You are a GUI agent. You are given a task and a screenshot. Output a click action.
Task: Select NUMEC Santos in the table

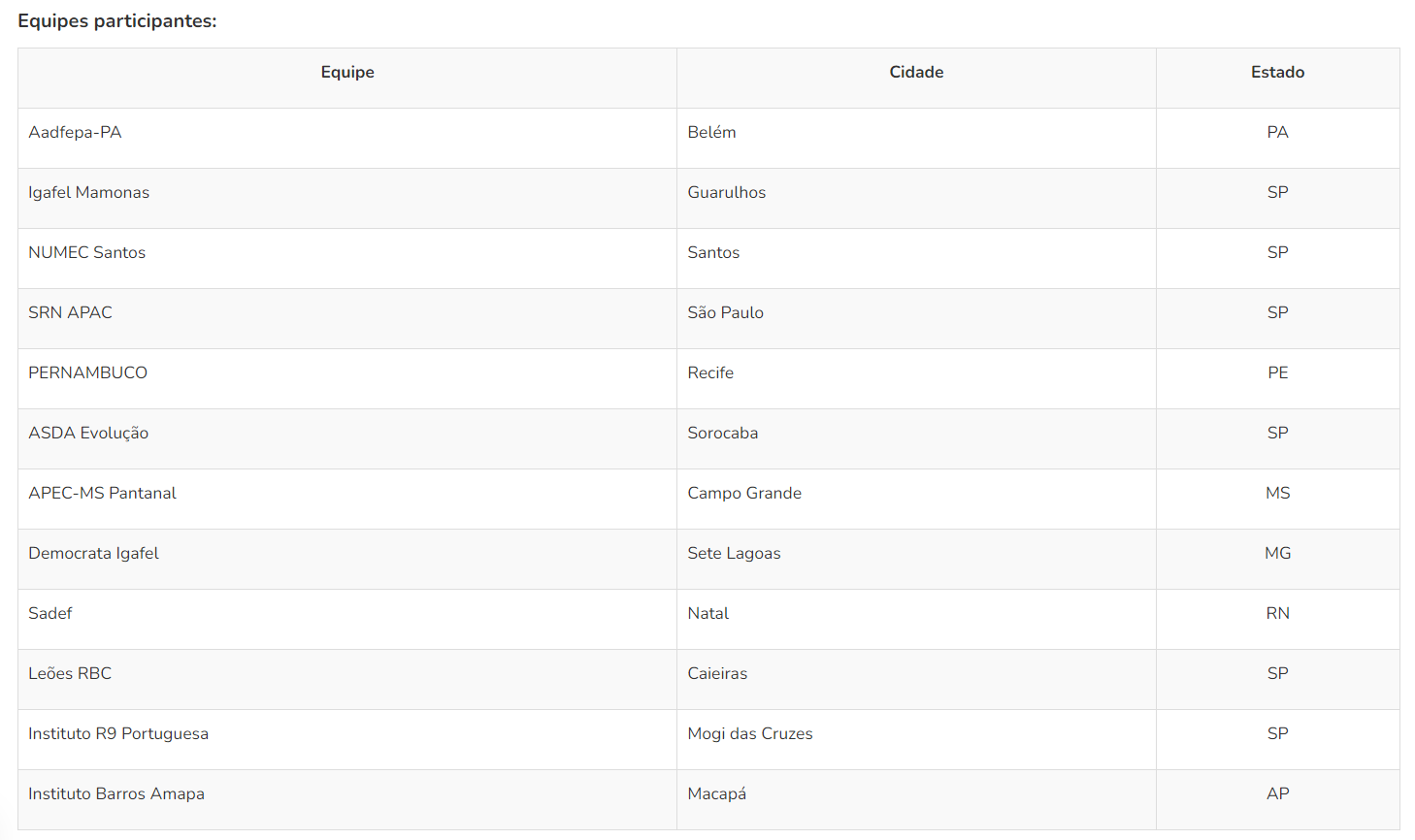point(87,253)
